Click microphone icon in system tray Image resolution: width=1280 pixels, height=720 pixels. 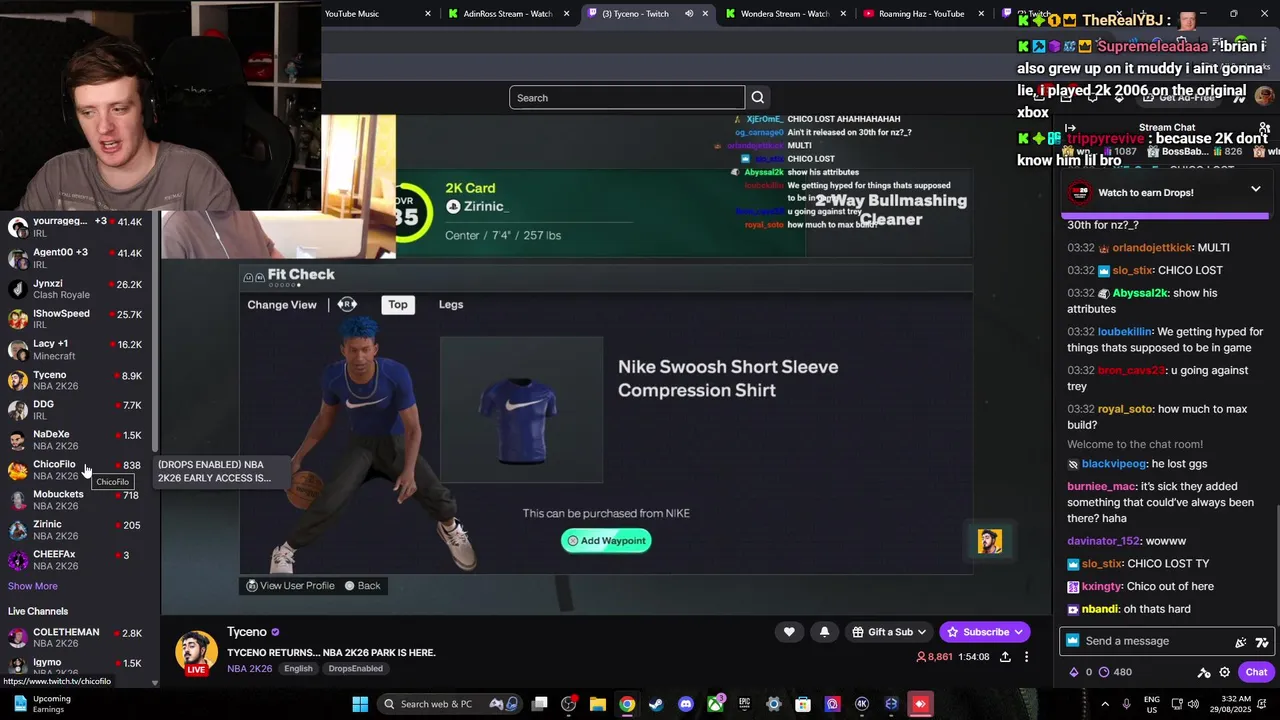click(x=1126, y=704)
